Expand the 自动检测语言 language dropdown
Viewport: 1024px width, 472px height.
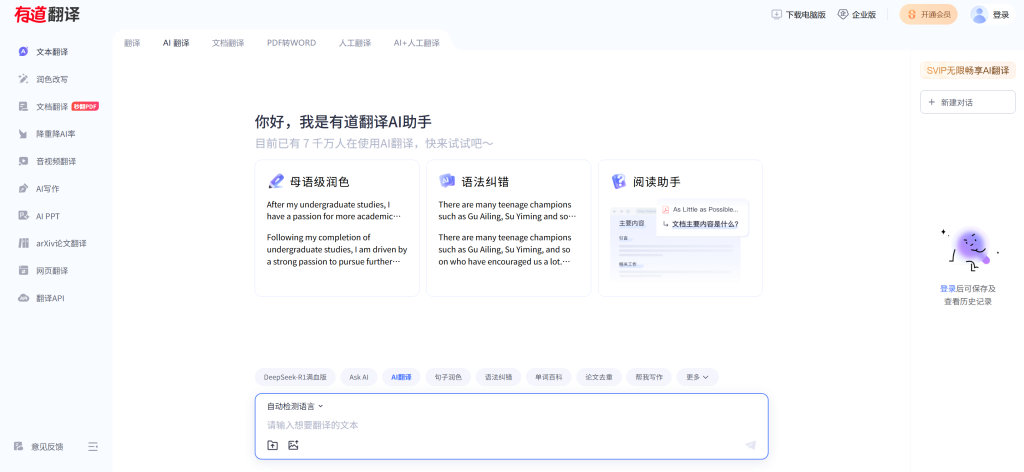pos(295,406)
